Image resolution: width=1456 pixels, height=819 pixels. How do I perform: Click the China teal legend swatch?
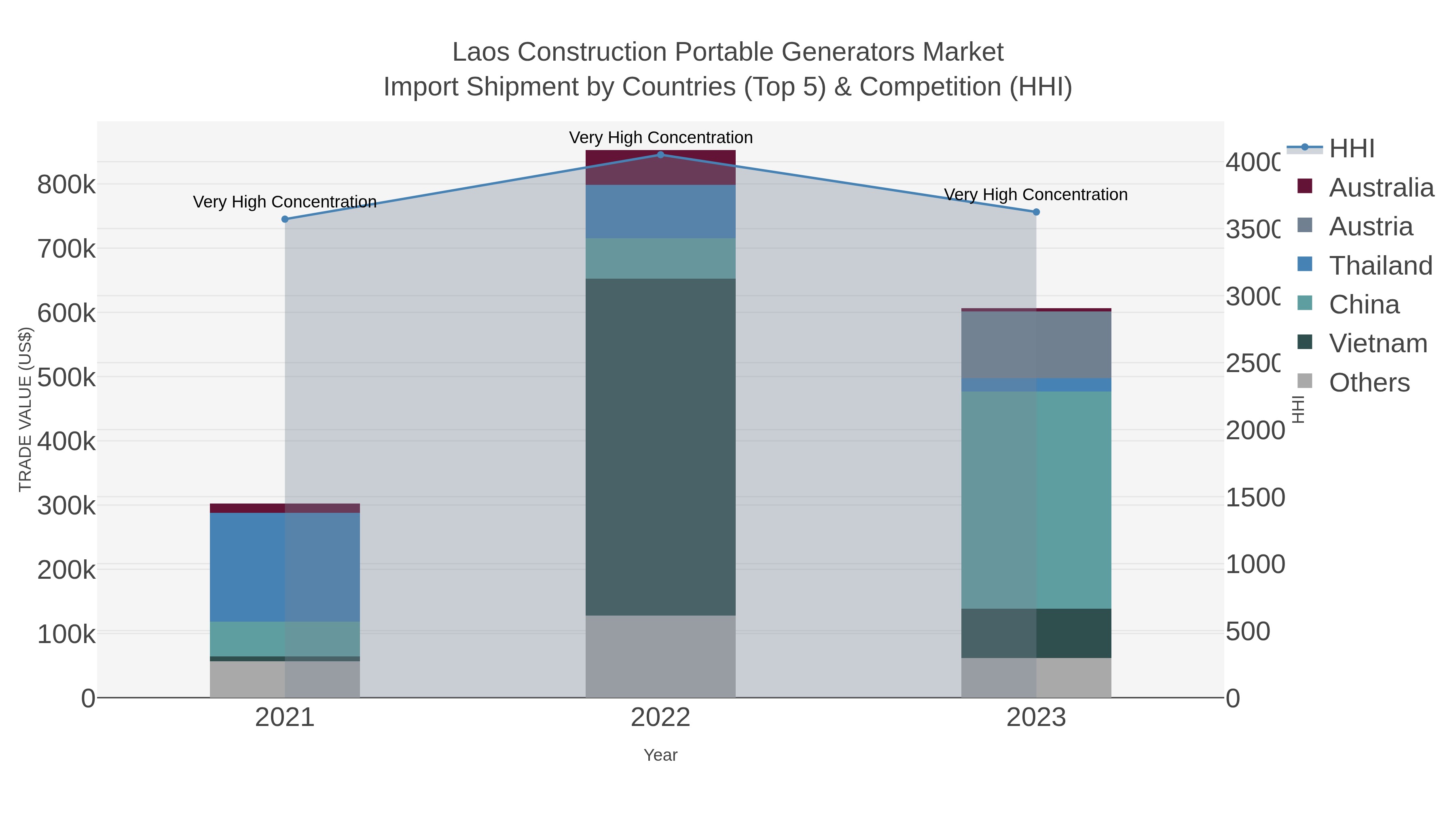tap(1304, 303)
